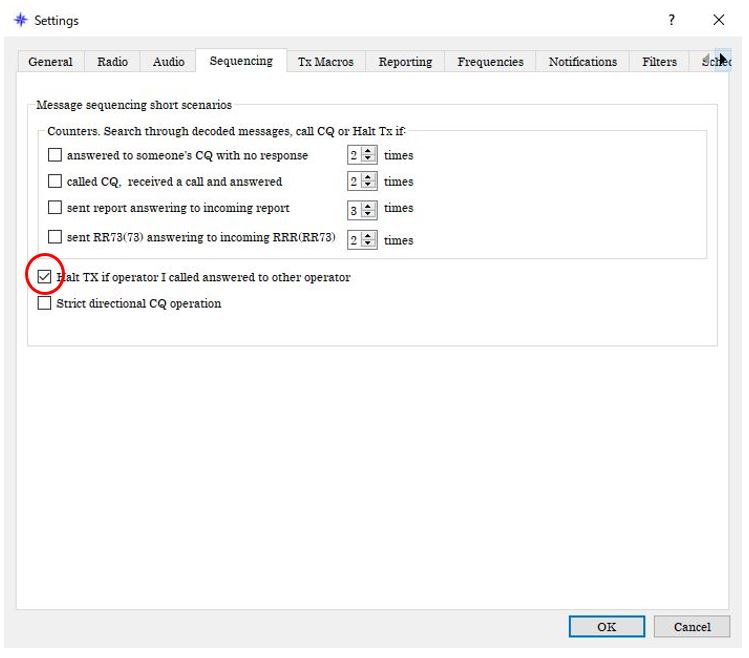Image resolution: width=749 pixels, height=658 pixels.
Task: Click spinner arrows for no-response counter
Action: pos(369,155)
